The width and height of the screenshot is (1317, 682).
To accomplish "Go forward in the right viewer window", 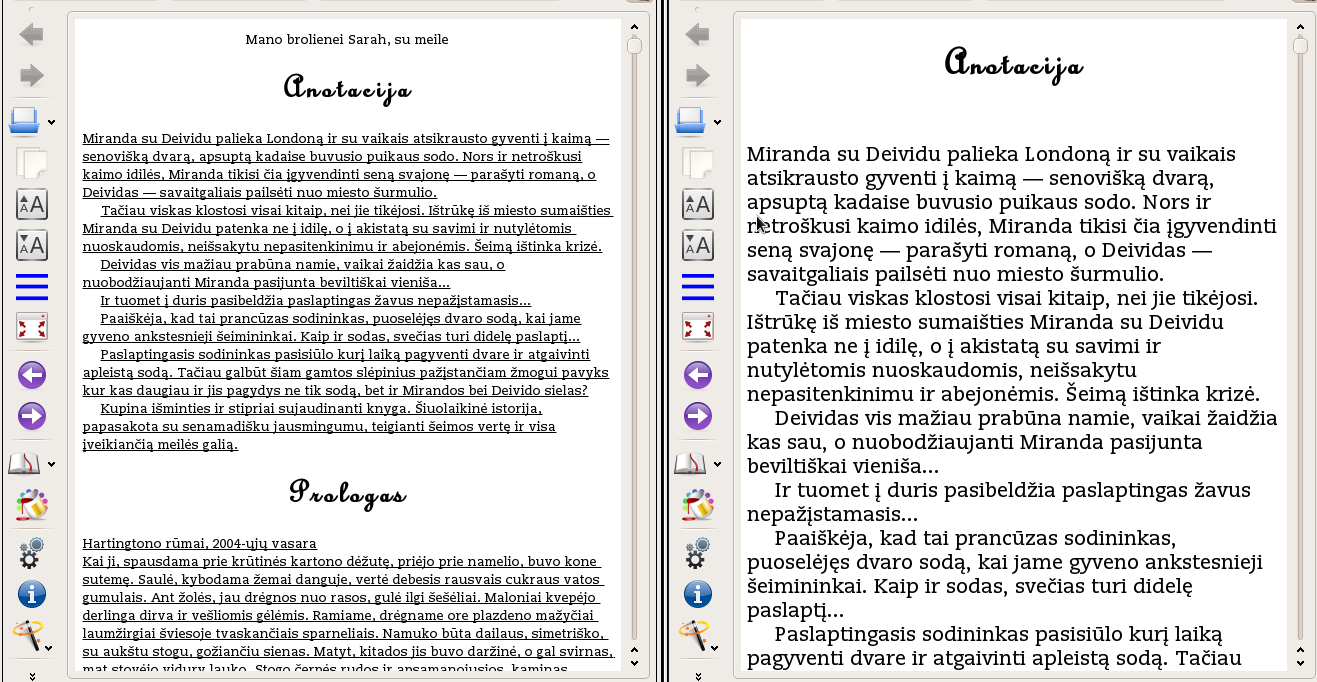I will click(x=698, y=76).
